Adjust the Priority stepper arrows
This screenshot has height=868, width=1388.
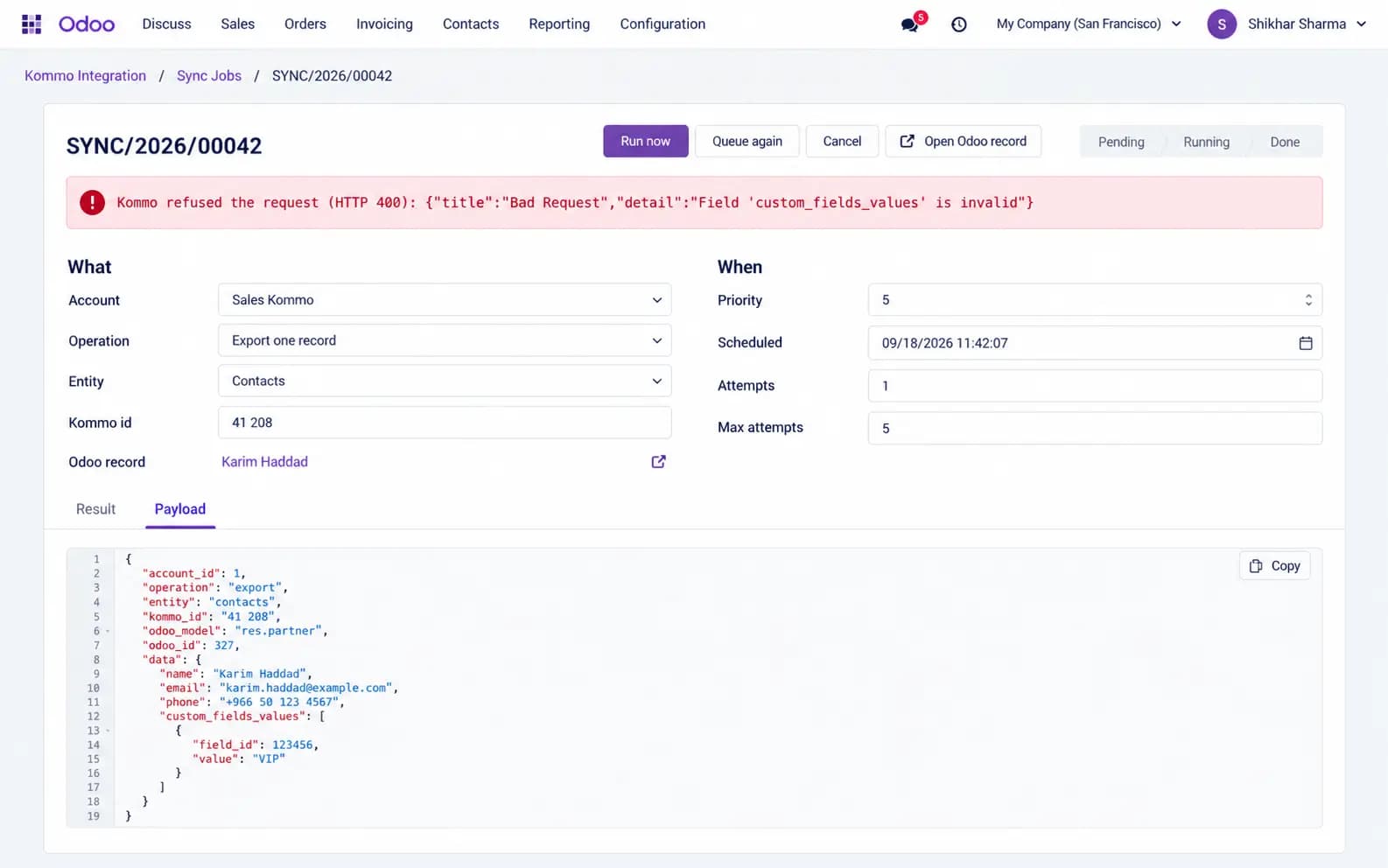[x=1308, y=300]
